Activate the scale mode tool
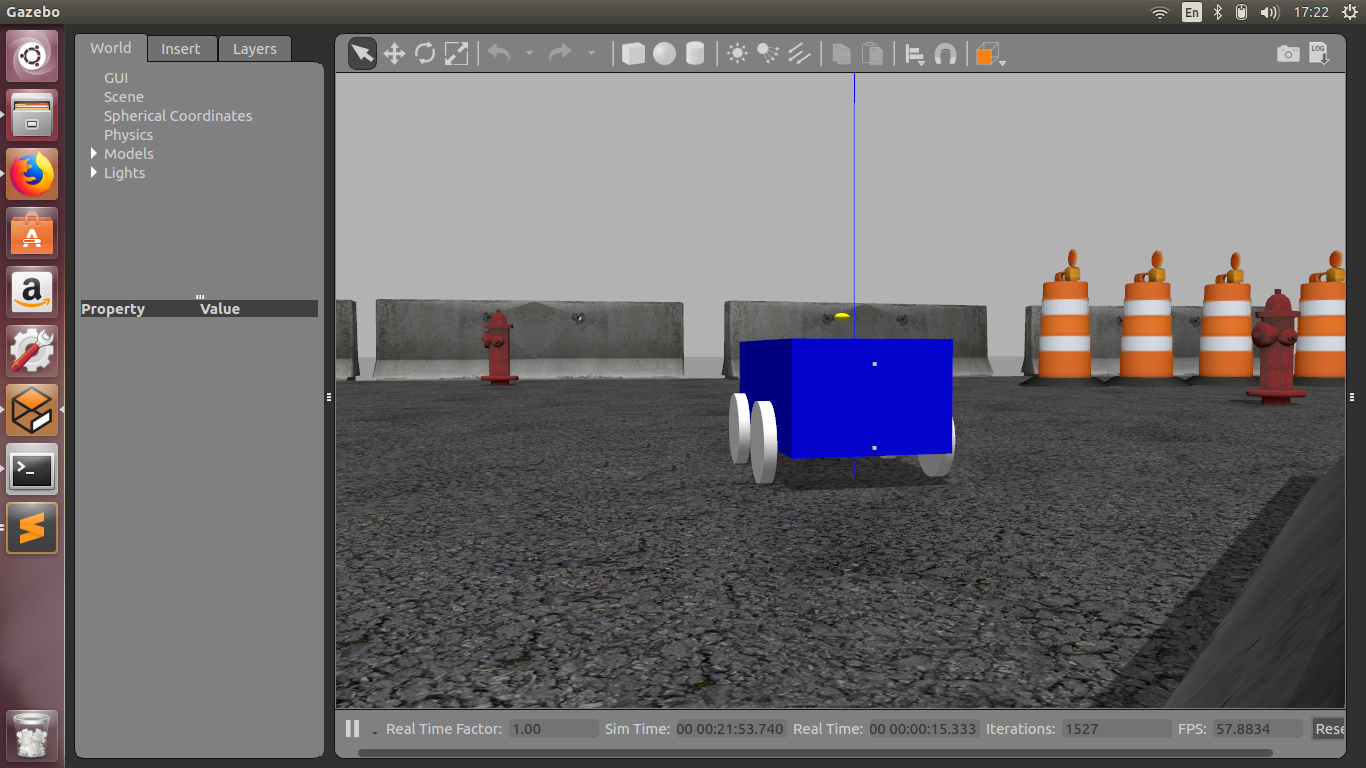This screenshot has width=1366, height=768. coord(456,53)
